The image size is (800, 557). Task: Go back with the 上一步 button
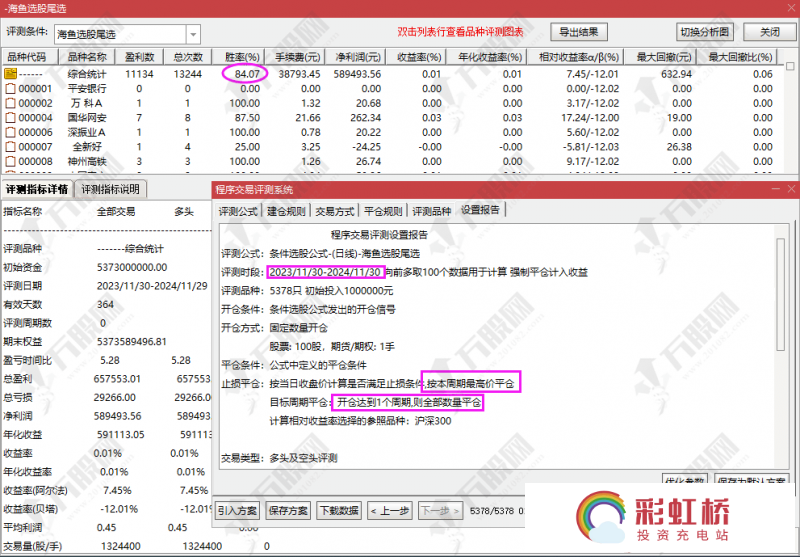click(391, 511)
